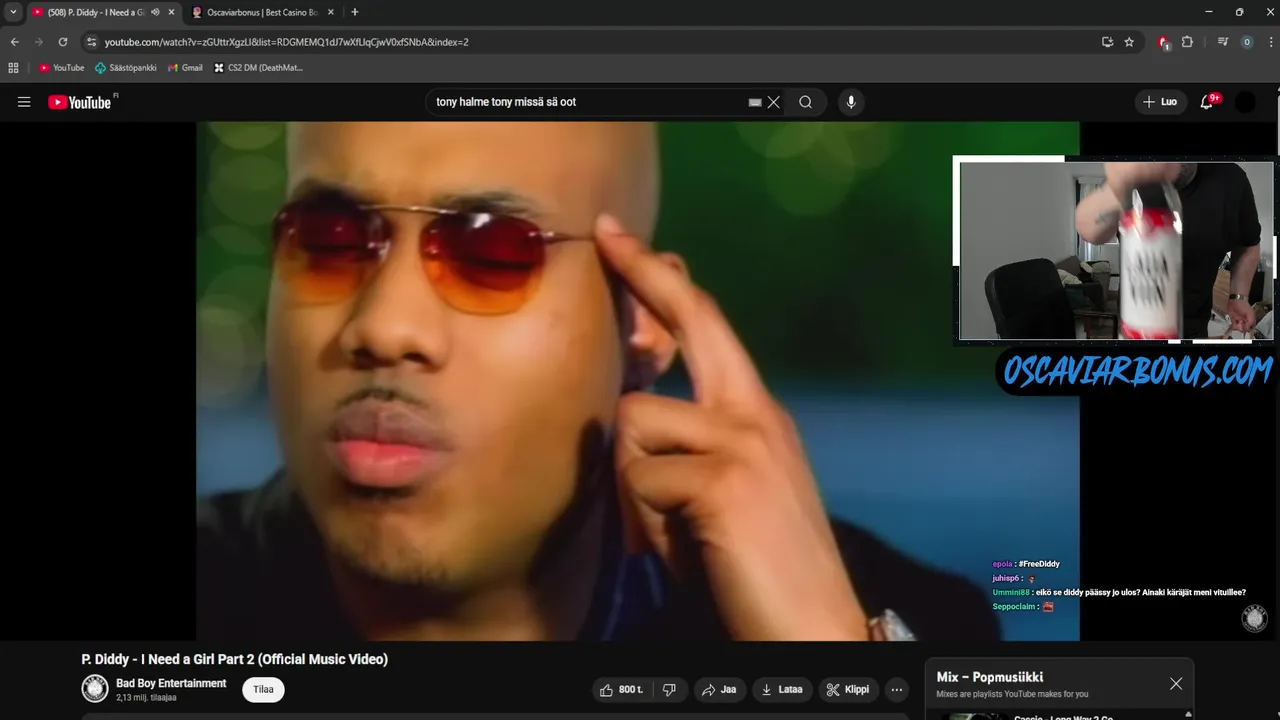Switch to the Oscaviarbonus casino tab
This screenshot has height=720, width=1280.
[260, 12]
